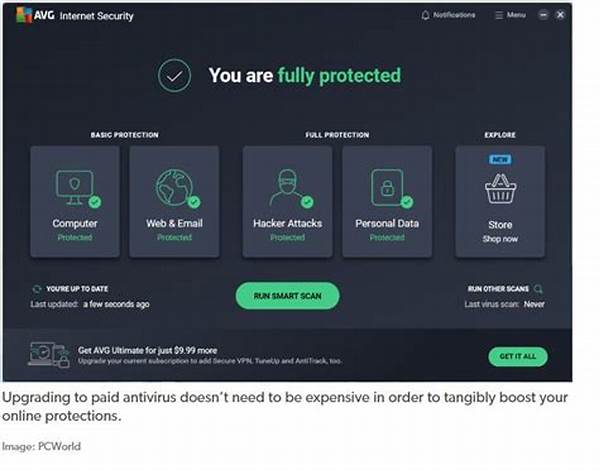600x470 pixels.
Task: Click the large checkmark circle status icon
Action: 174,75
